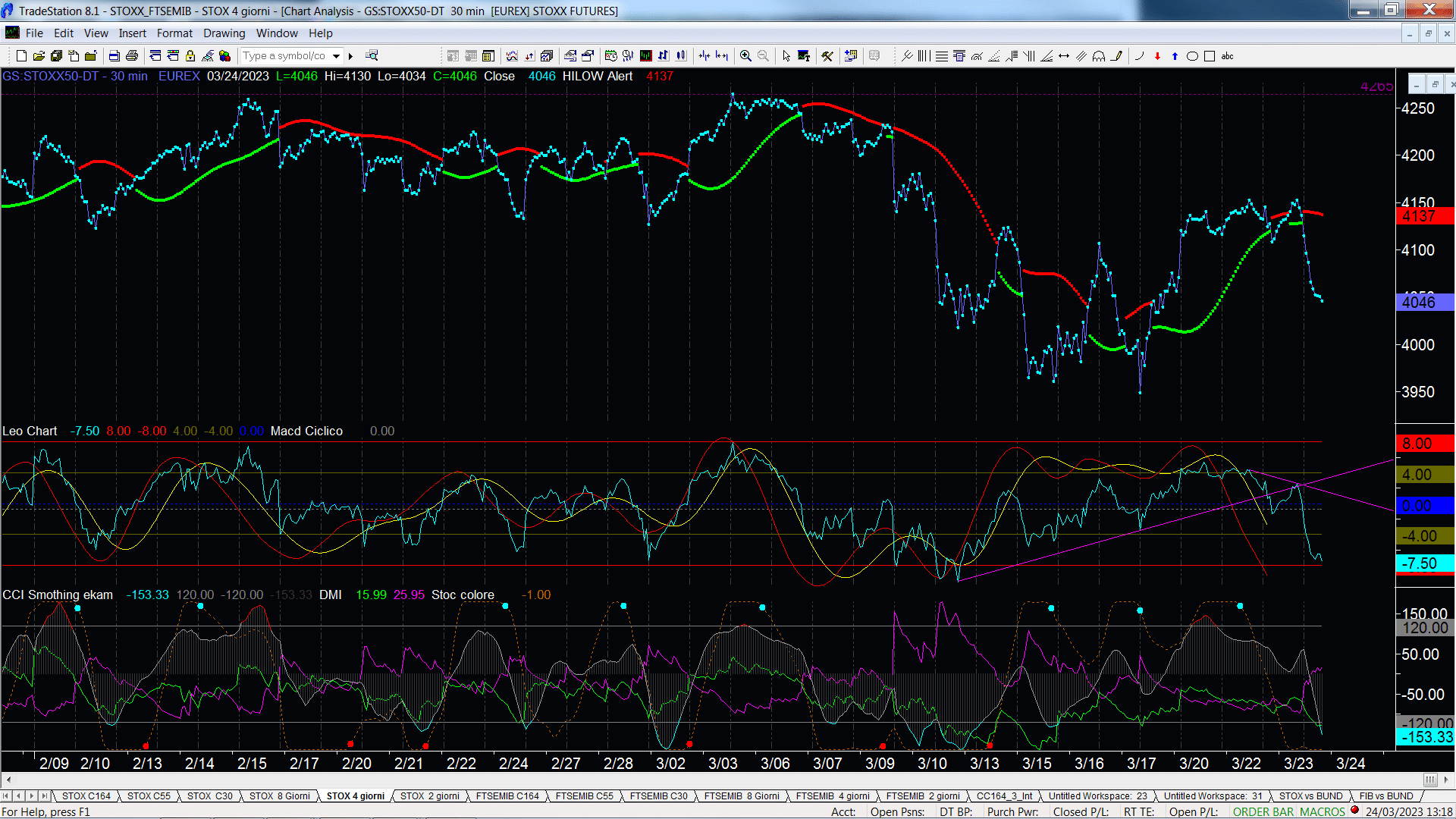Screen dimensions: 1456x819
Task: Click the green chart window icon
Action: tap(646, 56)
